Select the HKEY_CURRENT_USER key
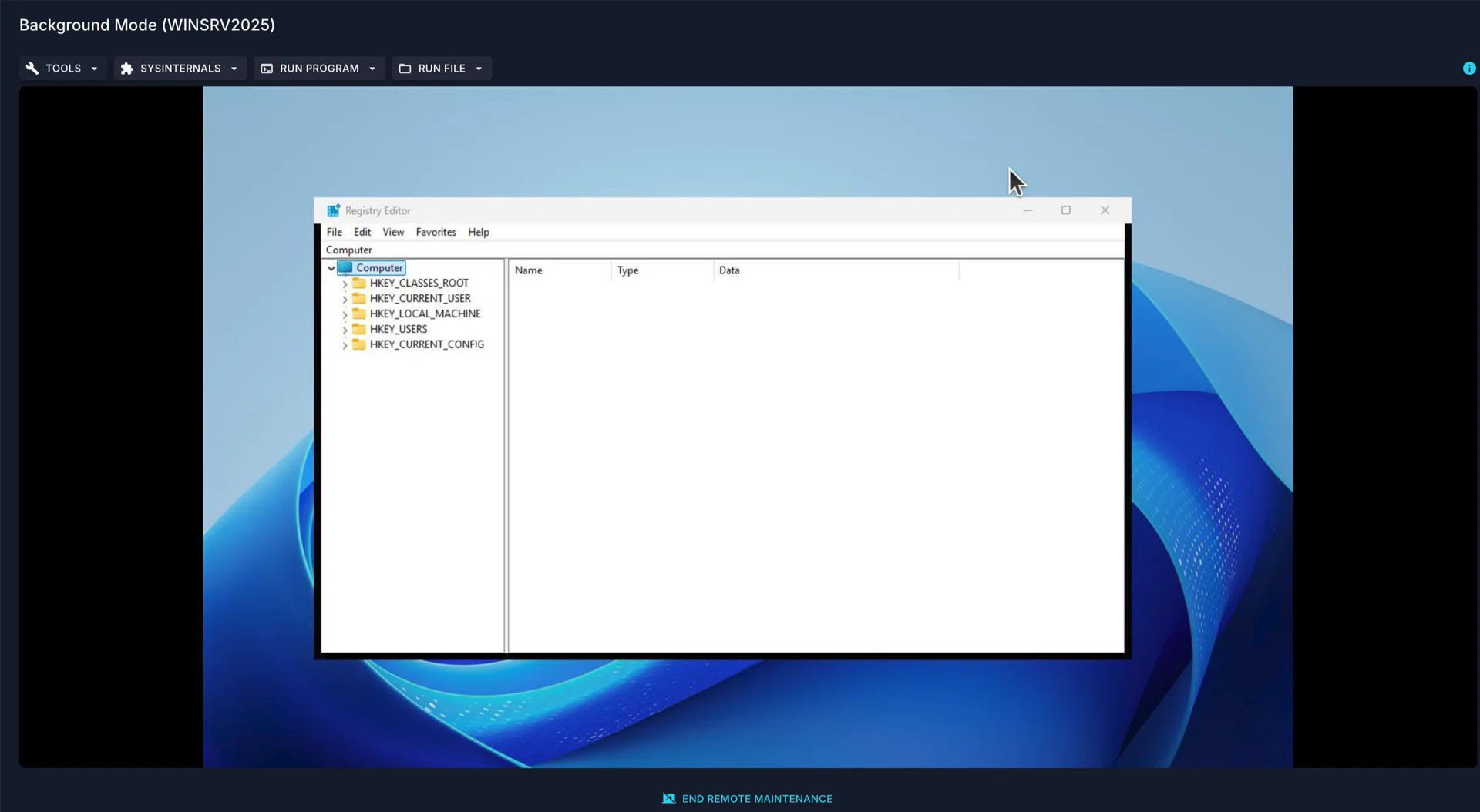Screen dimensions: 1480x812 click(x=420, y=298)
